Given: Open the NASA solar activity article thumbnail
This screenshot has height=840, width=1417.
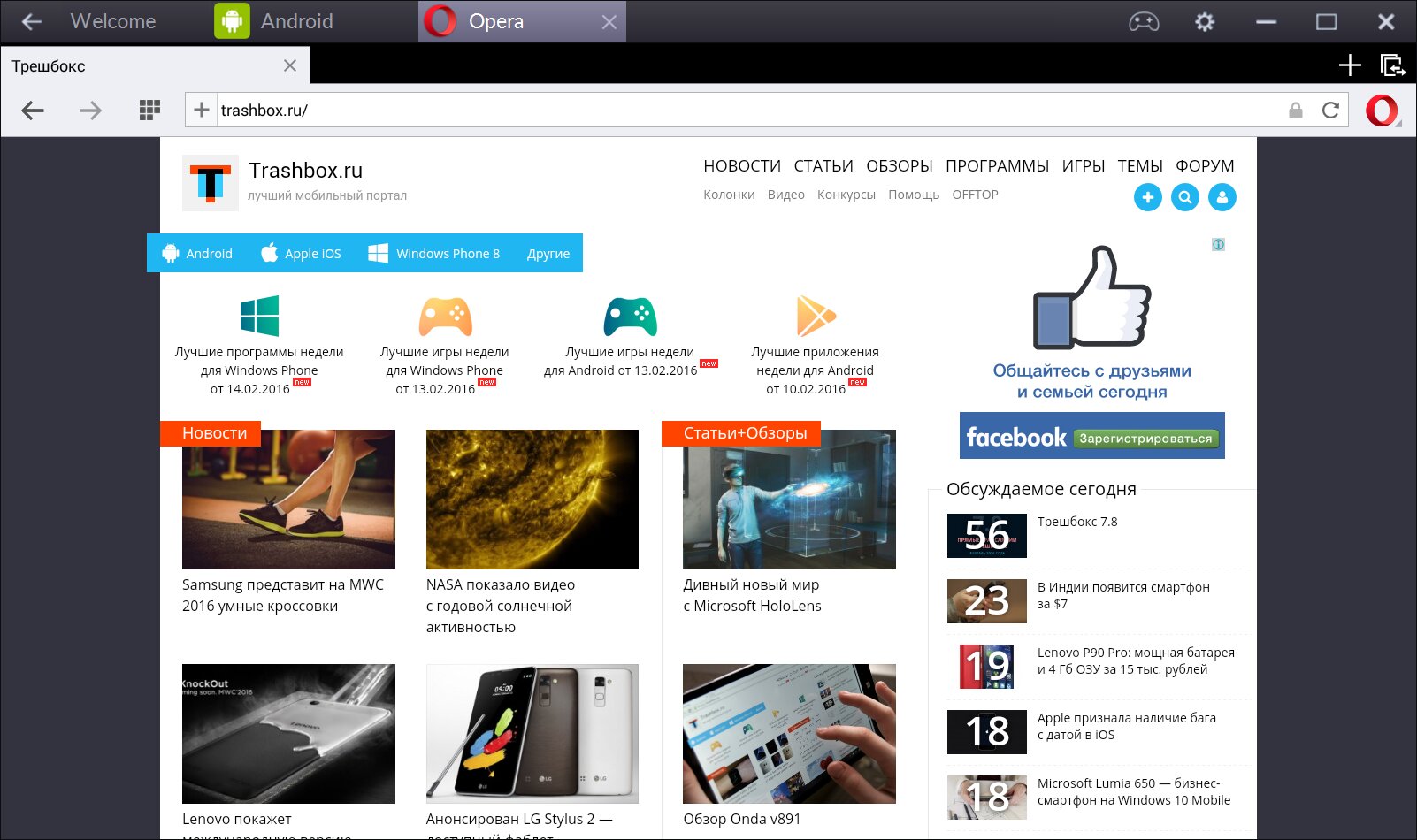Looking at the screenshot, I should coord(532,500).
